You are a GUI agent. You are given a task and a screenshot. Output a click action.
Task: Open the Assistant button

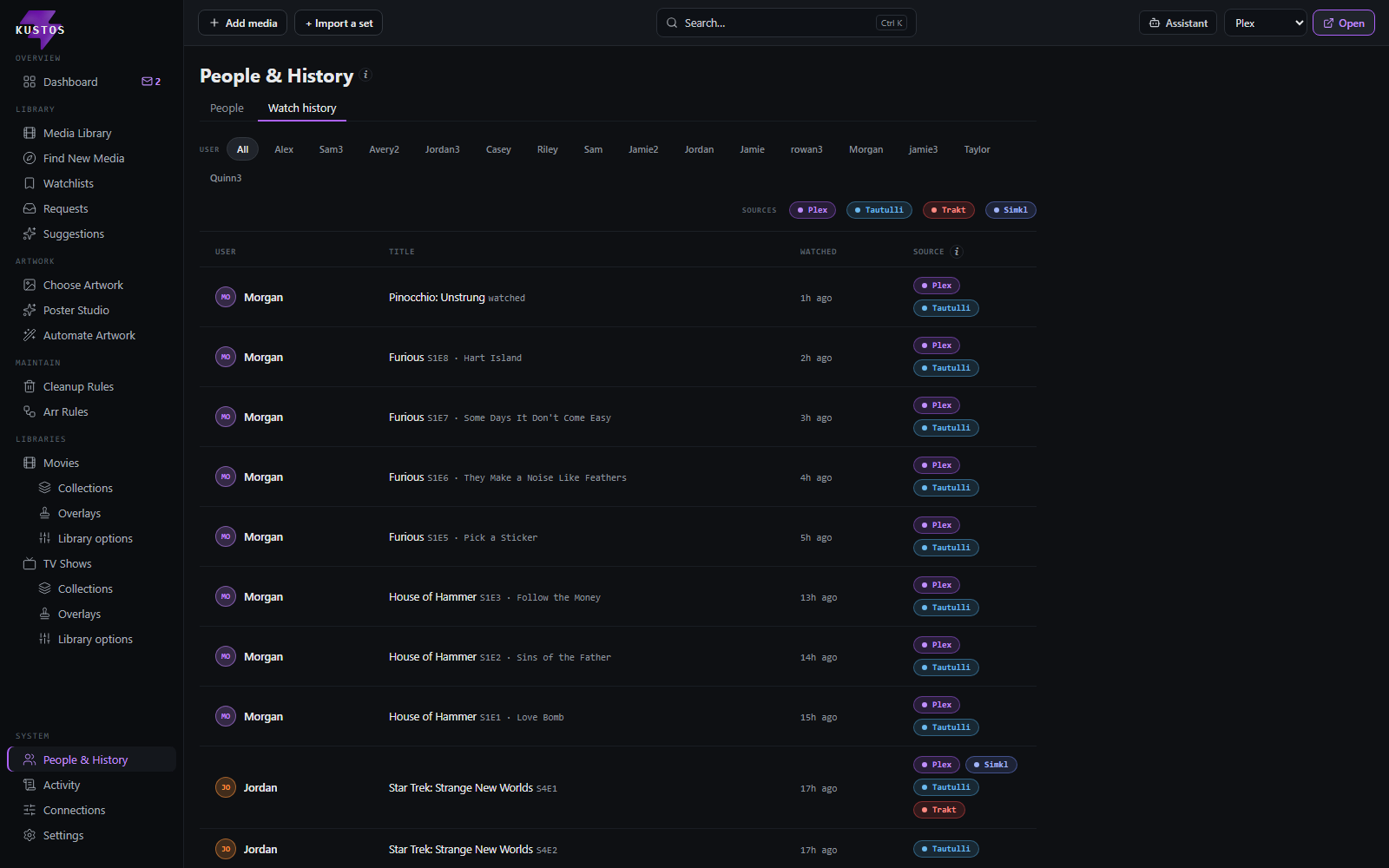click(x=1178, y=23)
